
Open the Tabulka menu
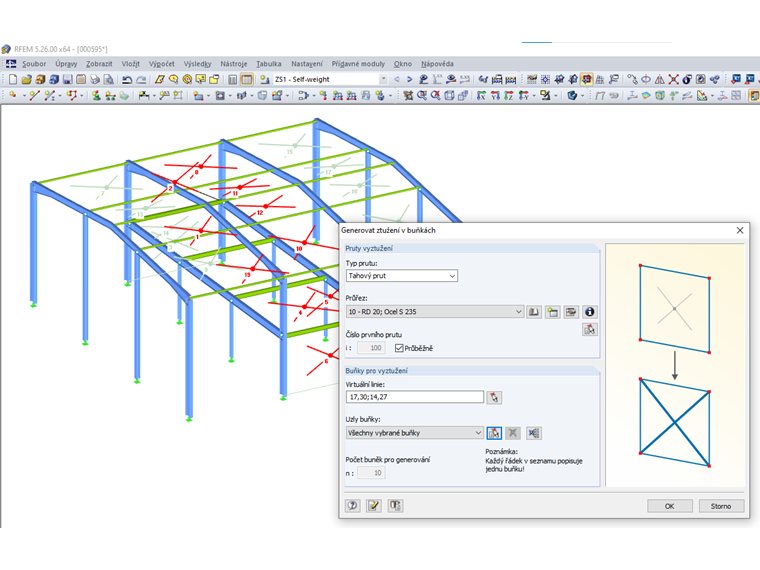(x=269, y=63)
